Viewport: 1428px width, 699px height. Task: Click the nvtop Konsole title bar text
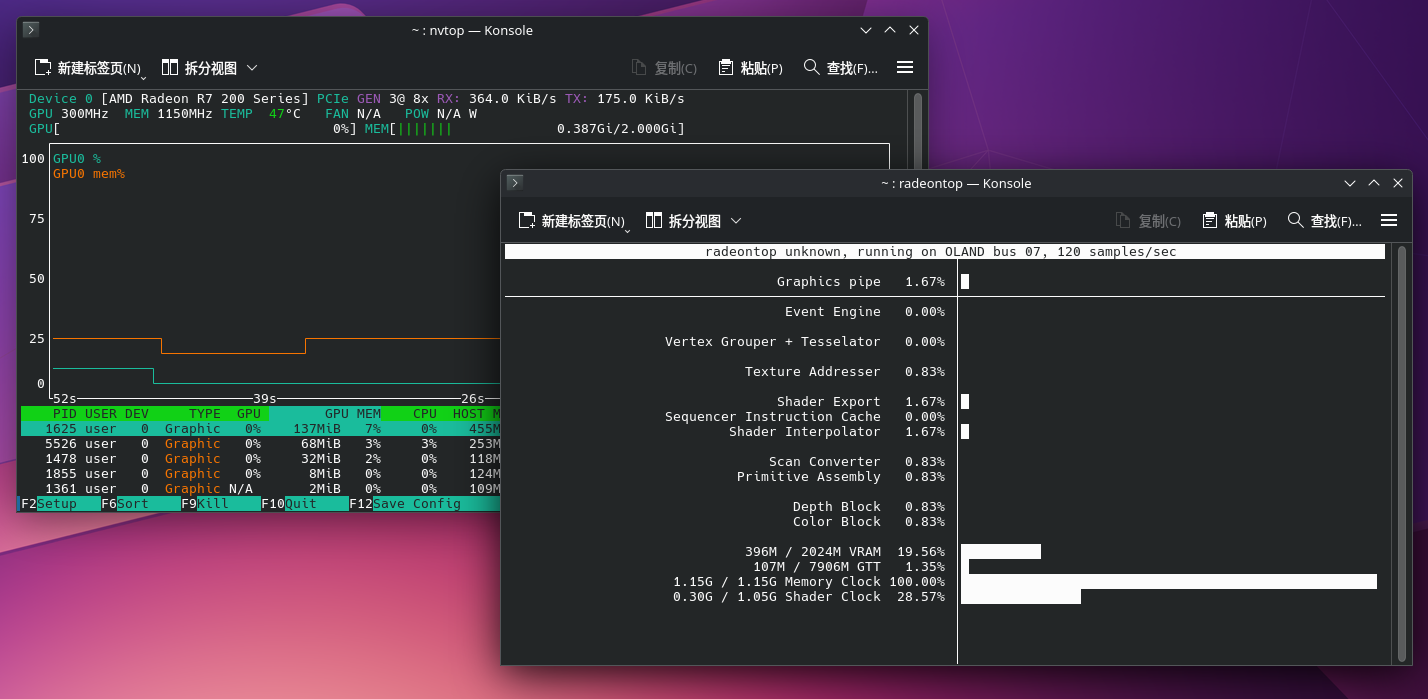[x=472, y=30]
